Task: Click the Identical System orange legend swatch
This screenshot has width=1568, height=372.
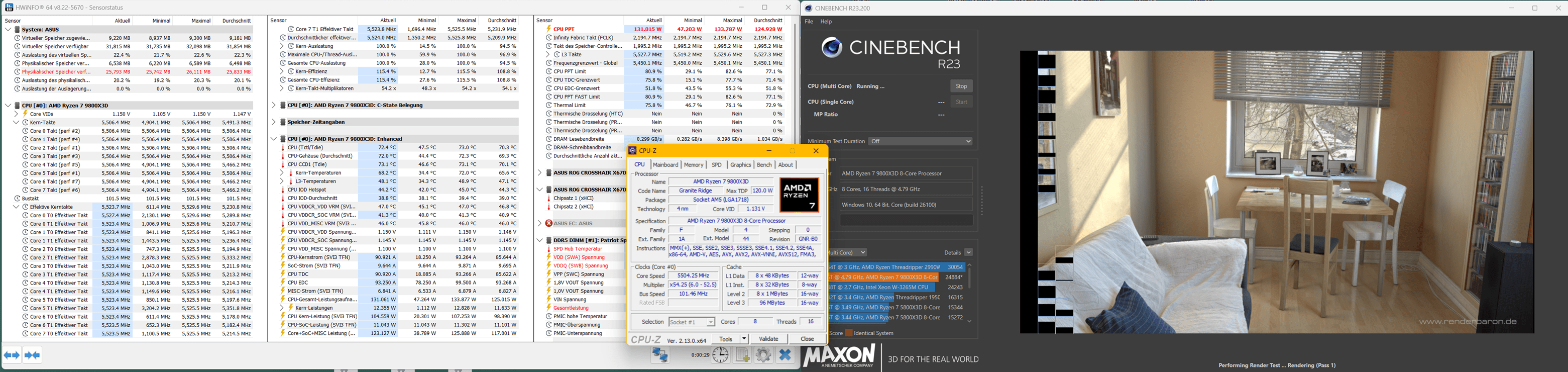Action: coord(848,333)
